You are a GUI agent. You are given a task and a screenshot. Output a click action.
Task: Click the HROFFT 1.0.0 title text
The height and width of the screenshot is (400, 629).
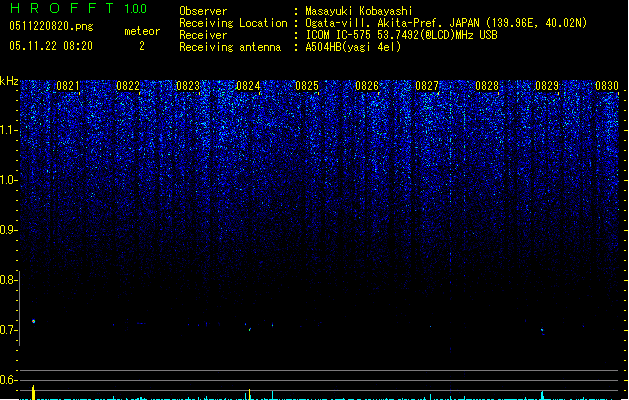pos(79,8)
